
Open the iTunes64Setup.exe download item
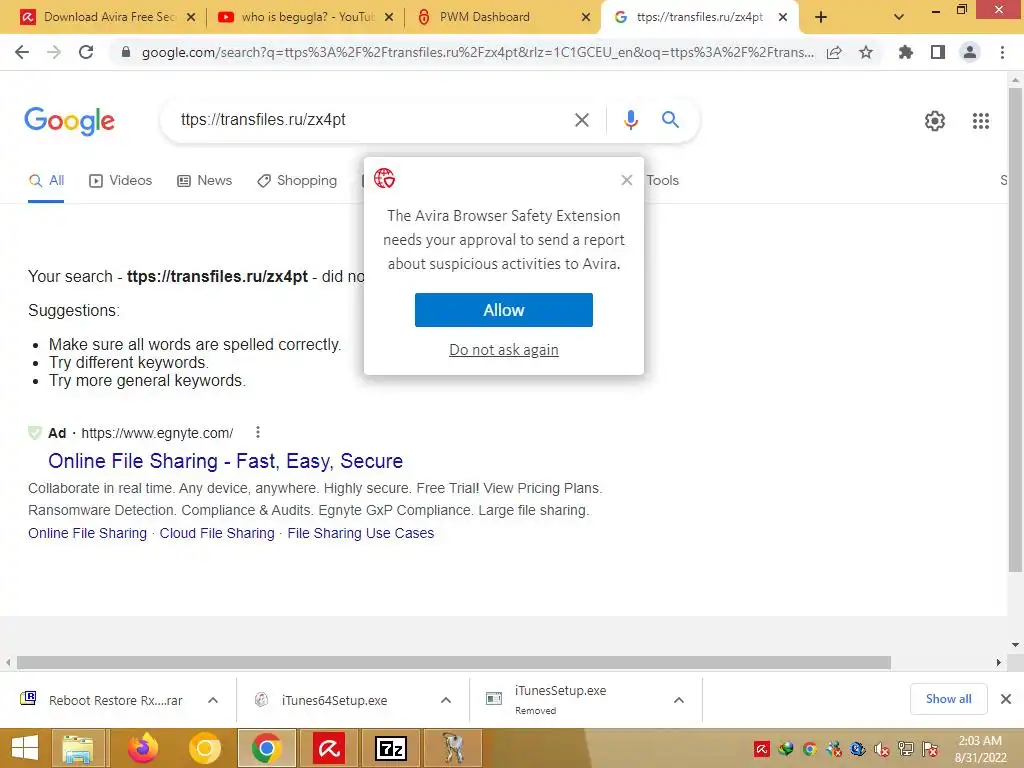[334, 700]
